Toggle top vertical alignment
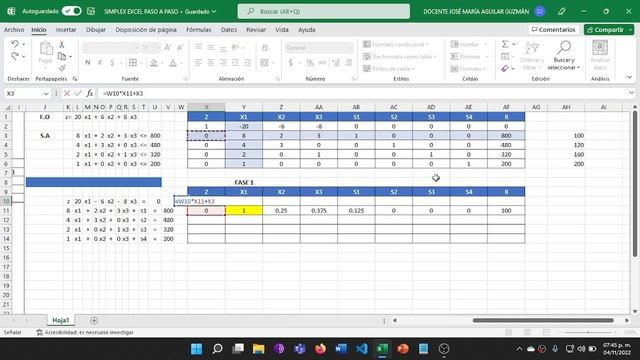The height and width of the screenshot is (360, 640). (x=198, y=48)
